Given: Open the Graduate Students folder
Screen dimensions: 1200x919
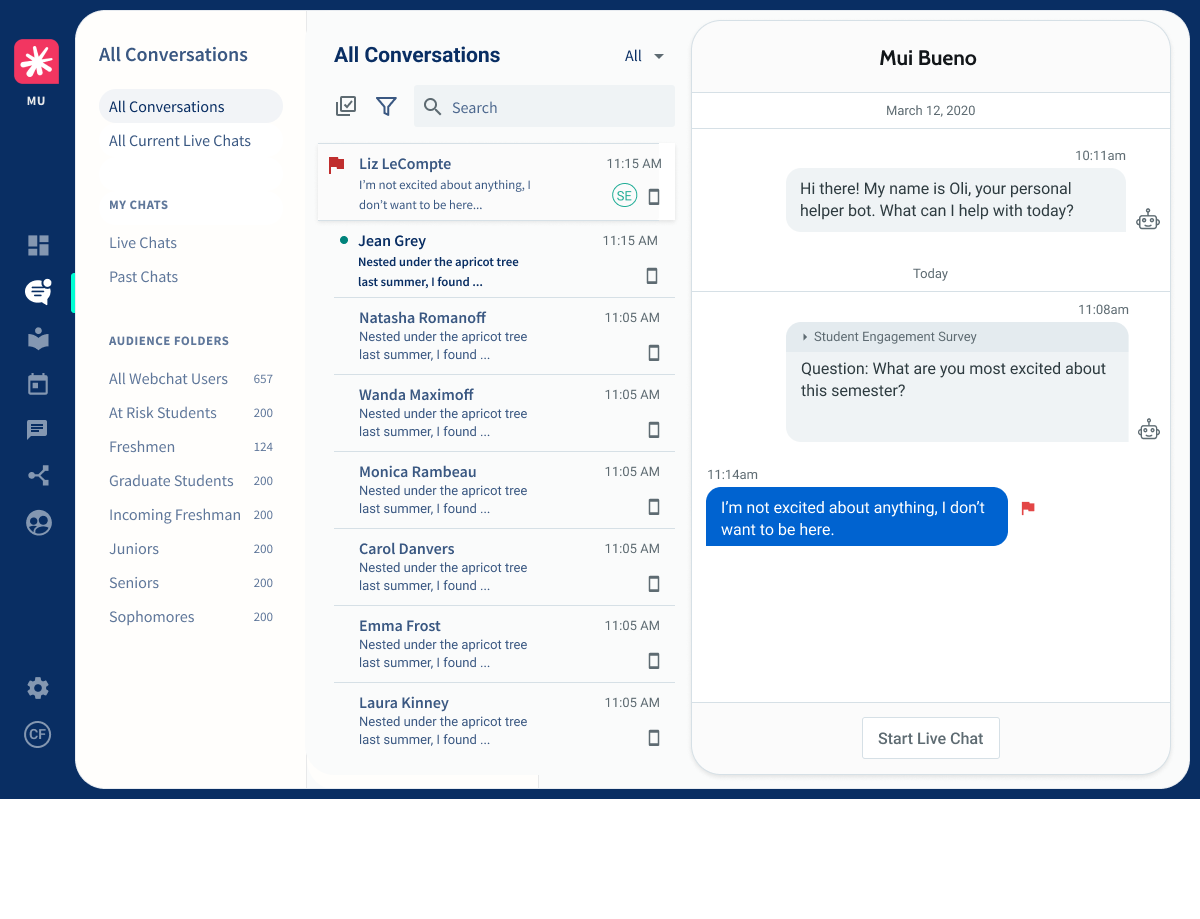Looking at the screenshot, I should coord(190,481).
